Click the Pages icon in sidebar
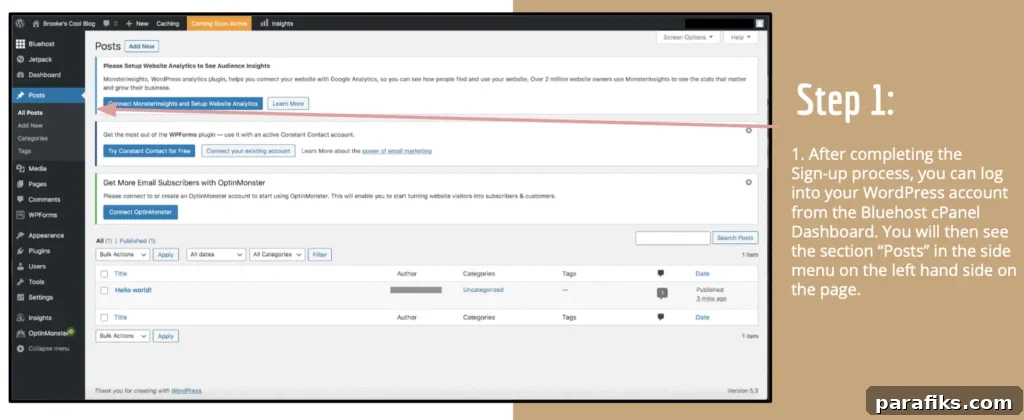This screenshot has height=420, width=1024. point(21,184)
